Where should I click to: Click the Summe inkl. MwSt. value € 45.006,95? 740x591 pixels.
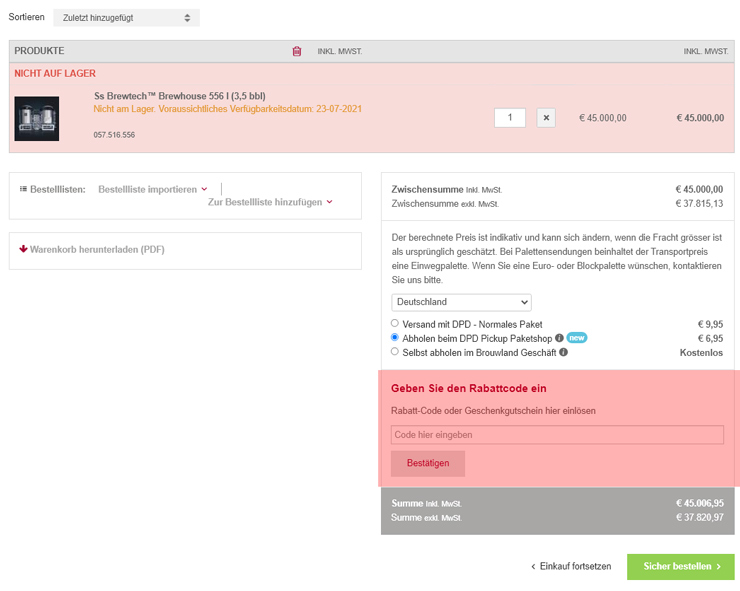699,503
